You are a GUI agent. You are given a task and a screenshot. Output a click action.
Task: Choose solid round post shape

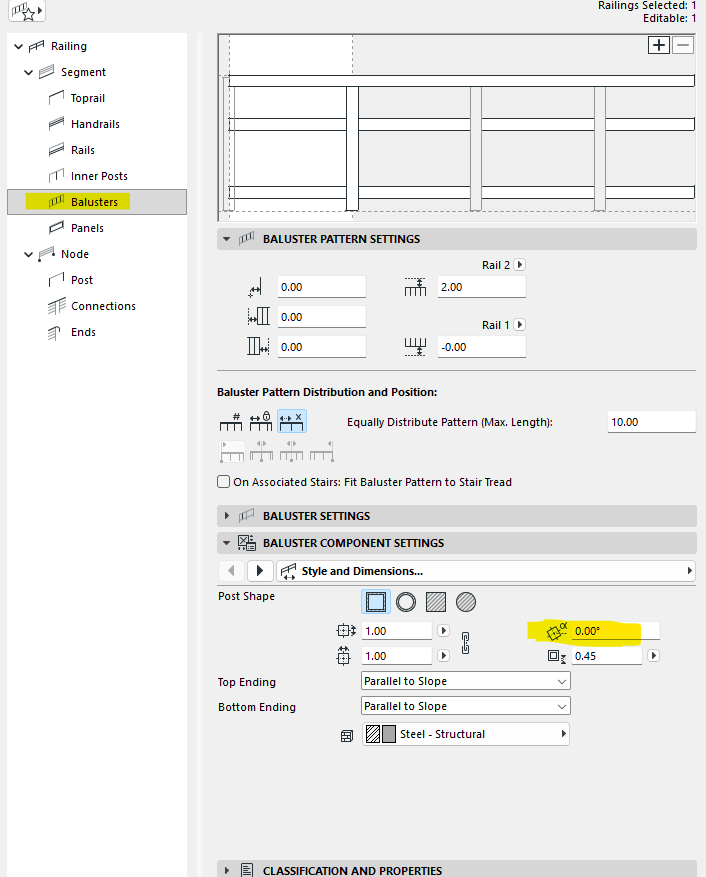tap(466, 602)
